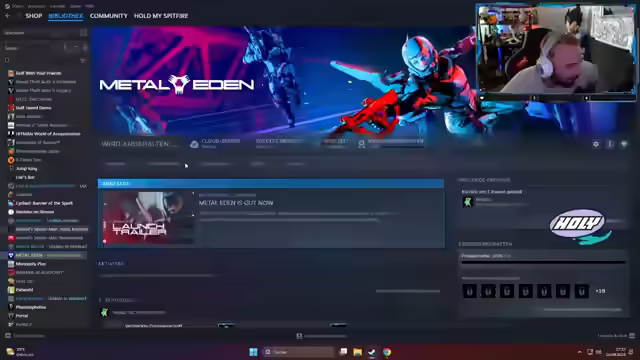Open game settings via the gear icon
The width and height of the screenshot is (640, 360).
click(596, 144)
